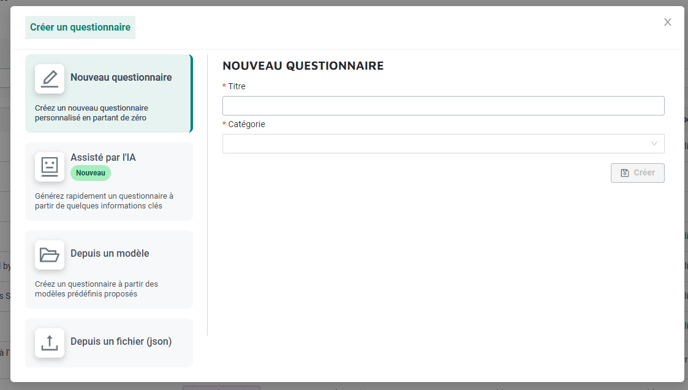Choose the Depuis un modèle option
The width and height of the screenshot is (688, 390).
pyautogui.click(x=109, y=269)
